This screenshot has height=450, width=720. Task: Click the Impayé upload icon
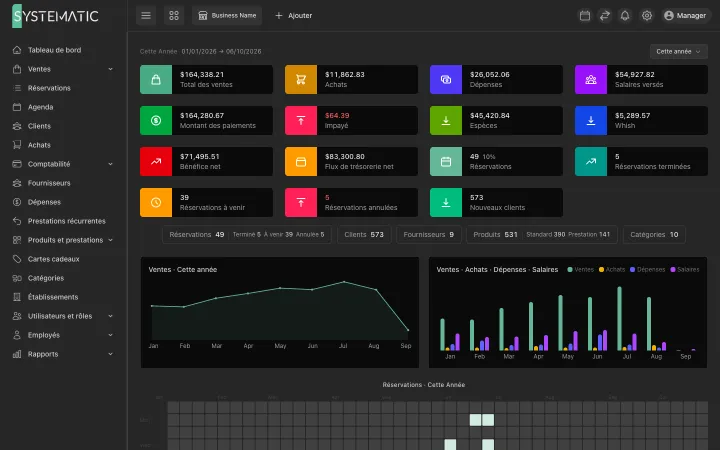tap(301, 120)
